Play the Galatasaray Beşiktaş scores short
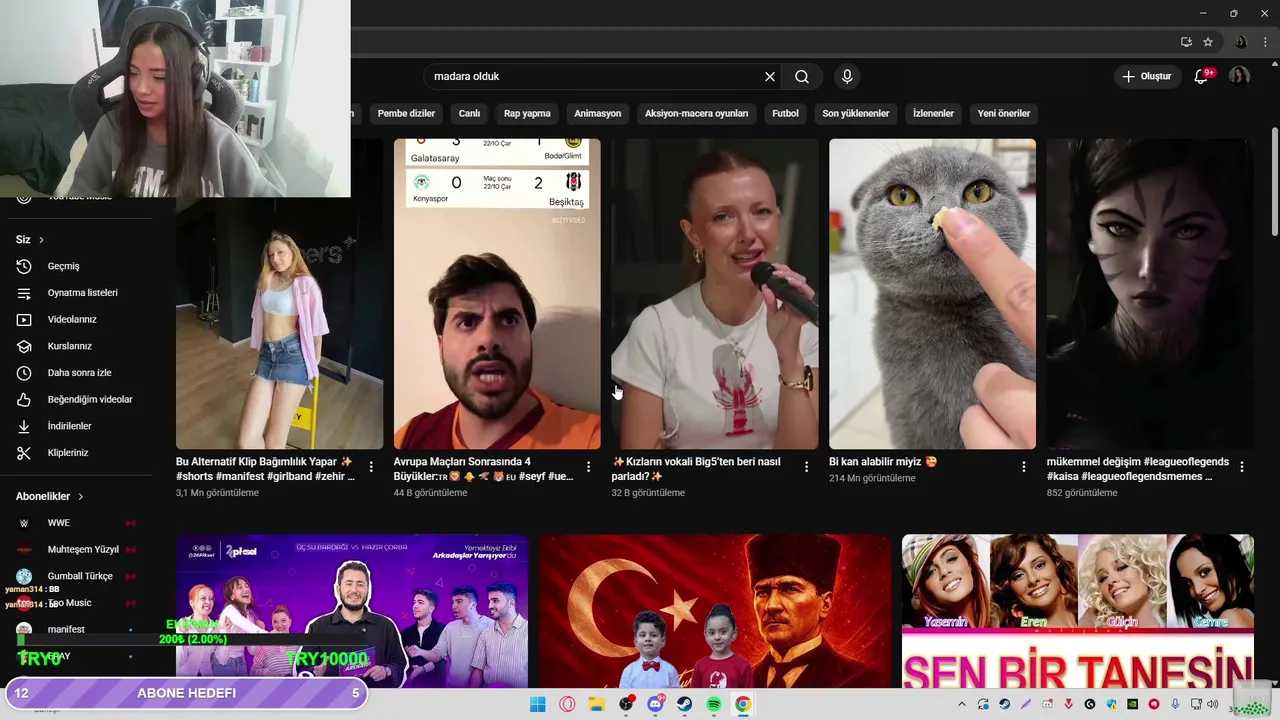The height and width of the screenshot is (720, 1280). coord(497,294)
